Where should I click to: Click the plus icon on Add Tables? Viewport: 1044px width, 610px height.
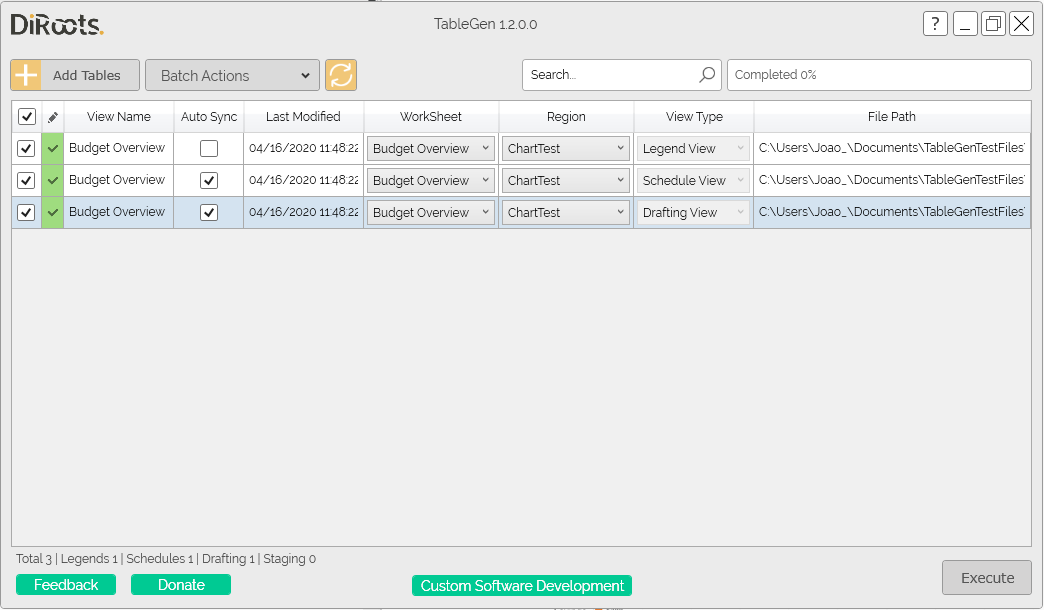point(26,75)
